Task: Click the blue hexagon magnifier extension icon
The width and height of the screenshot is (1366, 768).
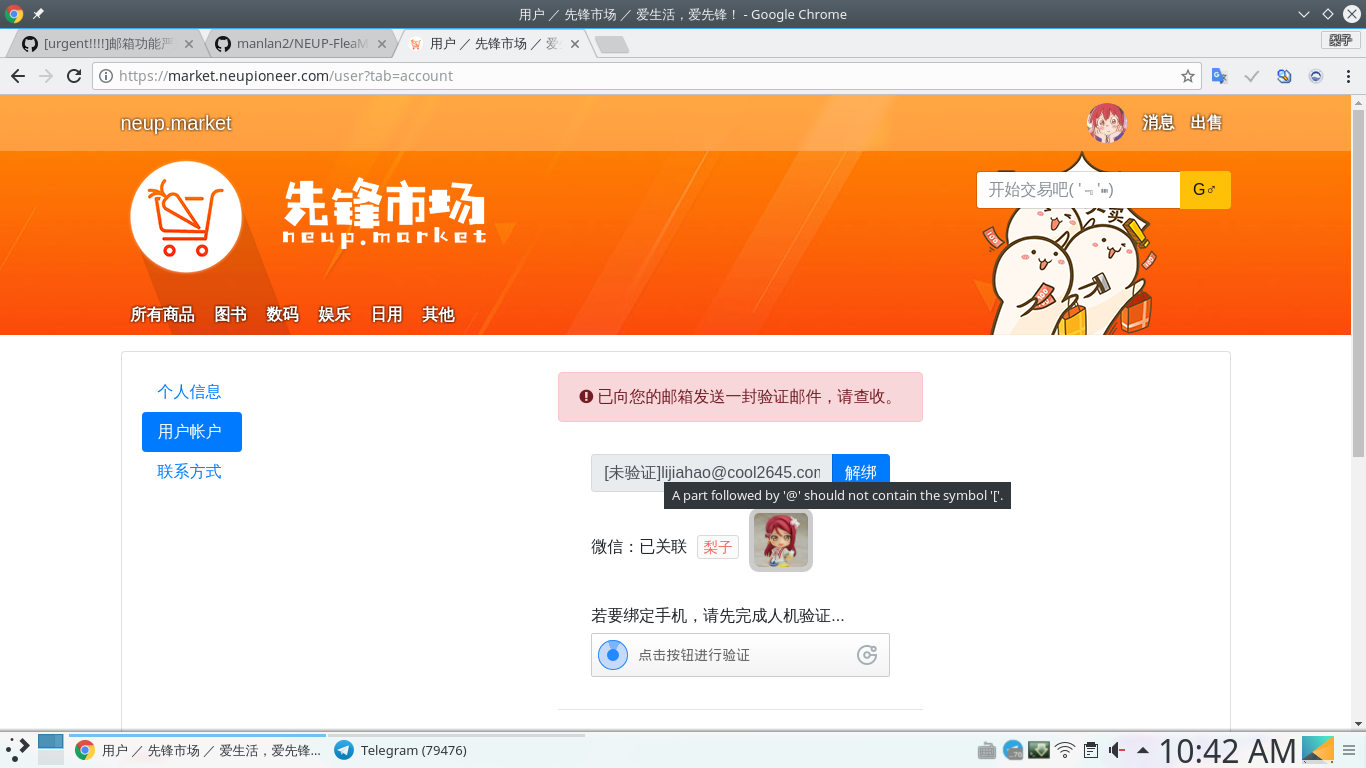Action: tap(1284, 76)
